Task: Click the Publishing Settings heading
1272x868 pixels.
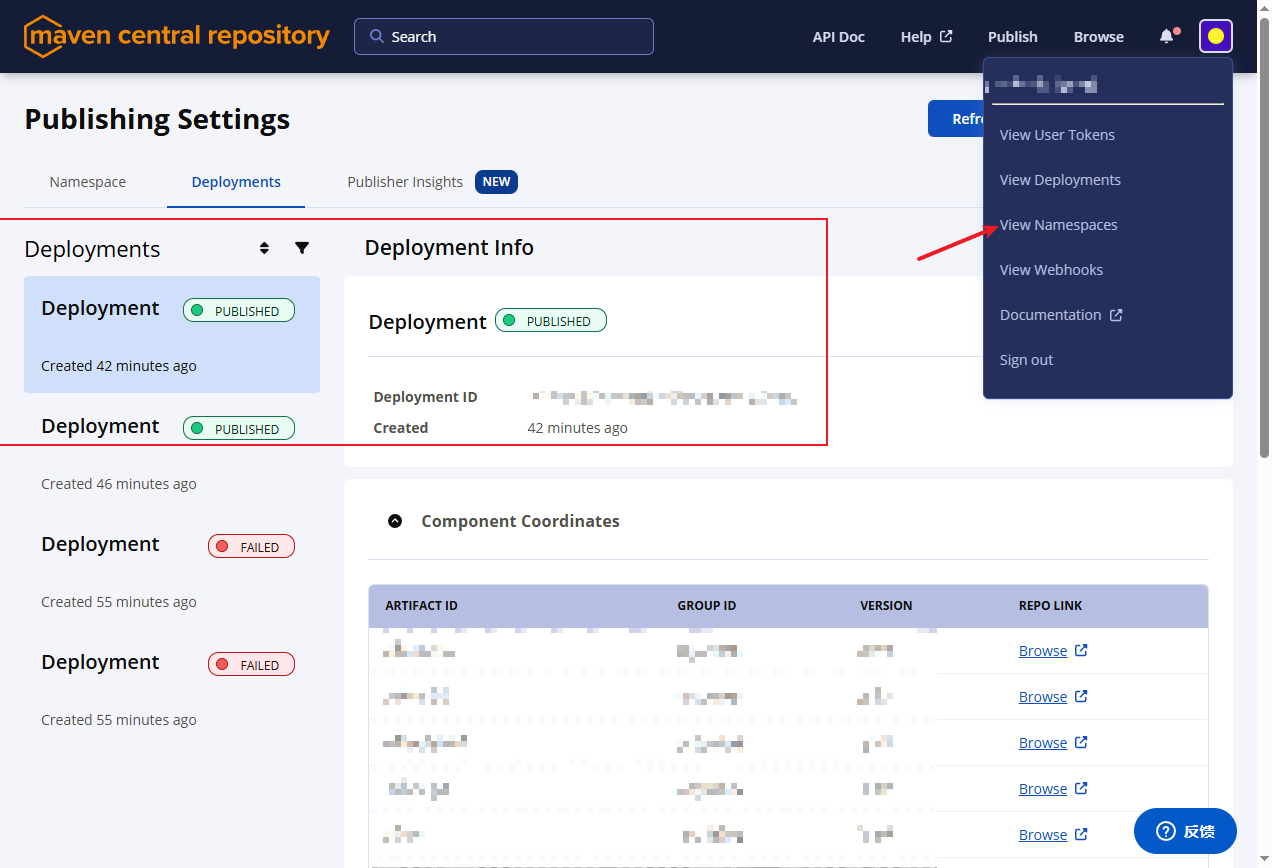Action: [x=157, y=119]
